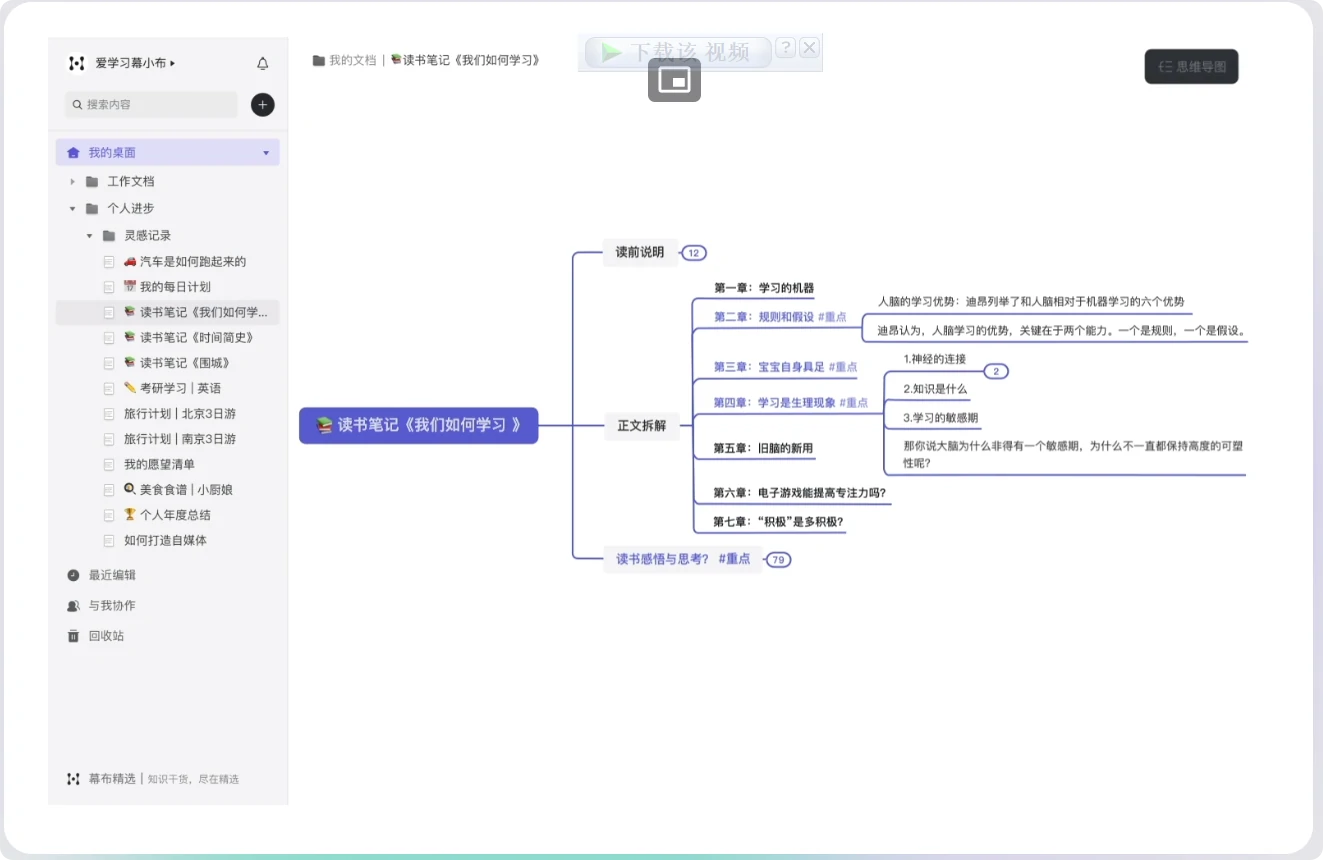Viewport: 1323px width, 860px height.
Task: Click the black plus new-document button
Action: pos(263,105)
